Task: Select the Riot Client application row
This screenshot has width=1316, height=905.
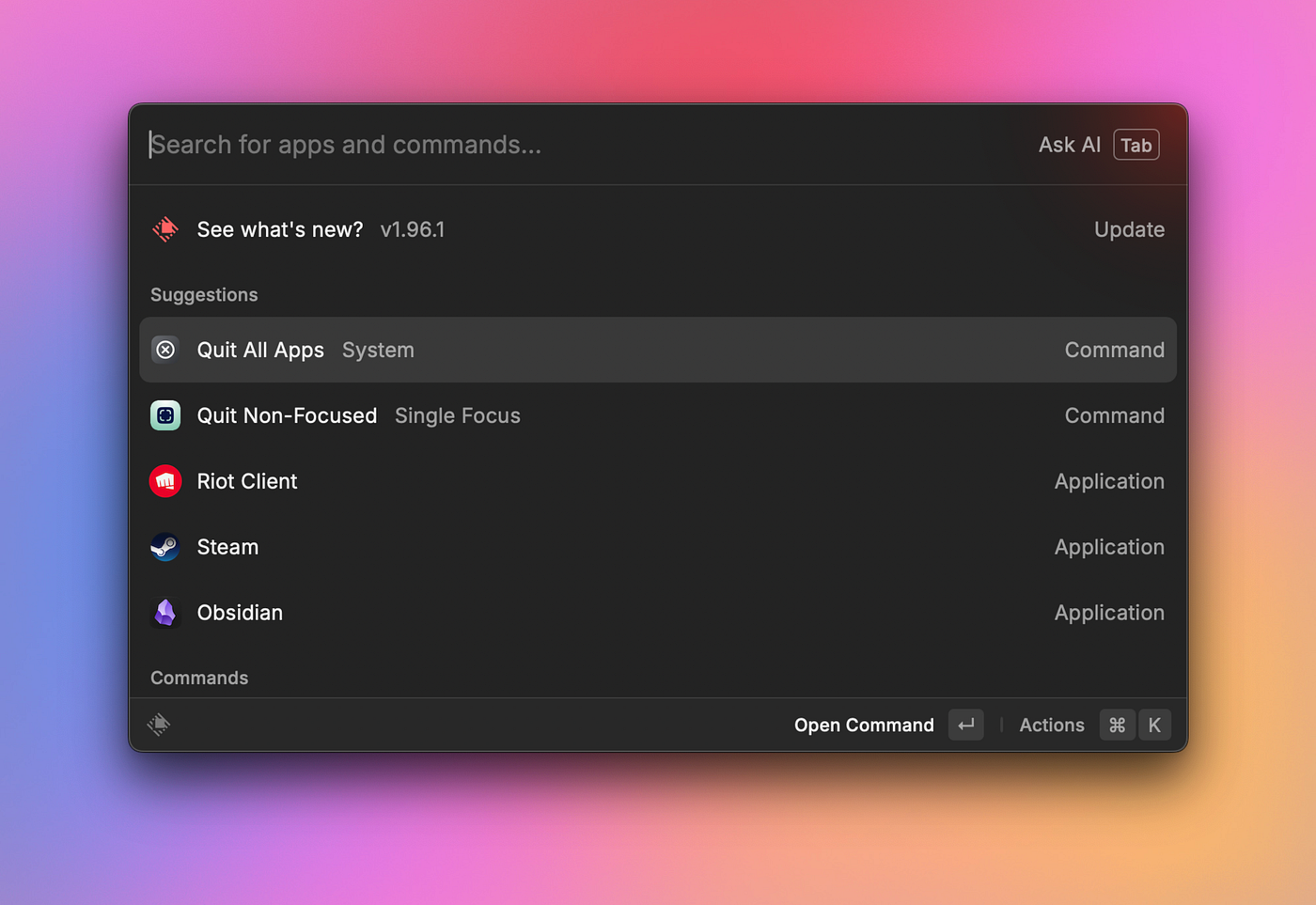Action: [658, 481]
